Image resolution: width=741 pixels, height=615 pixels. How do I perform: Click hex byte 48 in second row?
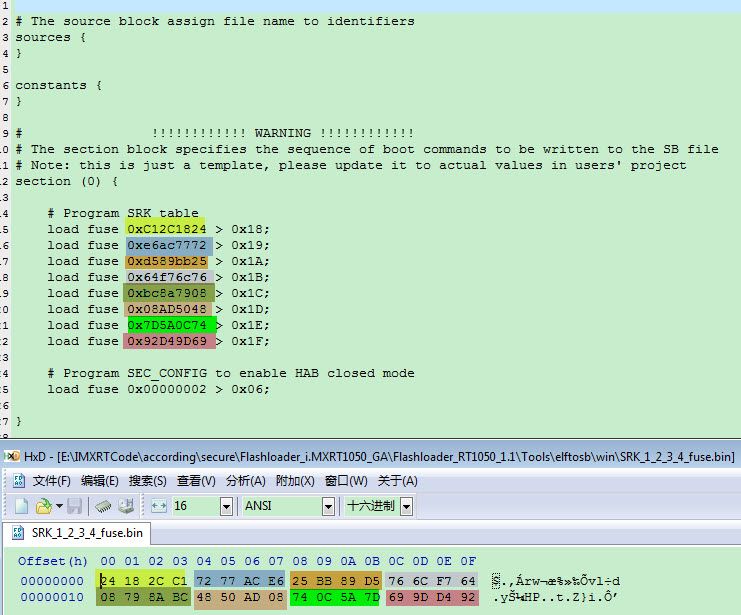204,597
